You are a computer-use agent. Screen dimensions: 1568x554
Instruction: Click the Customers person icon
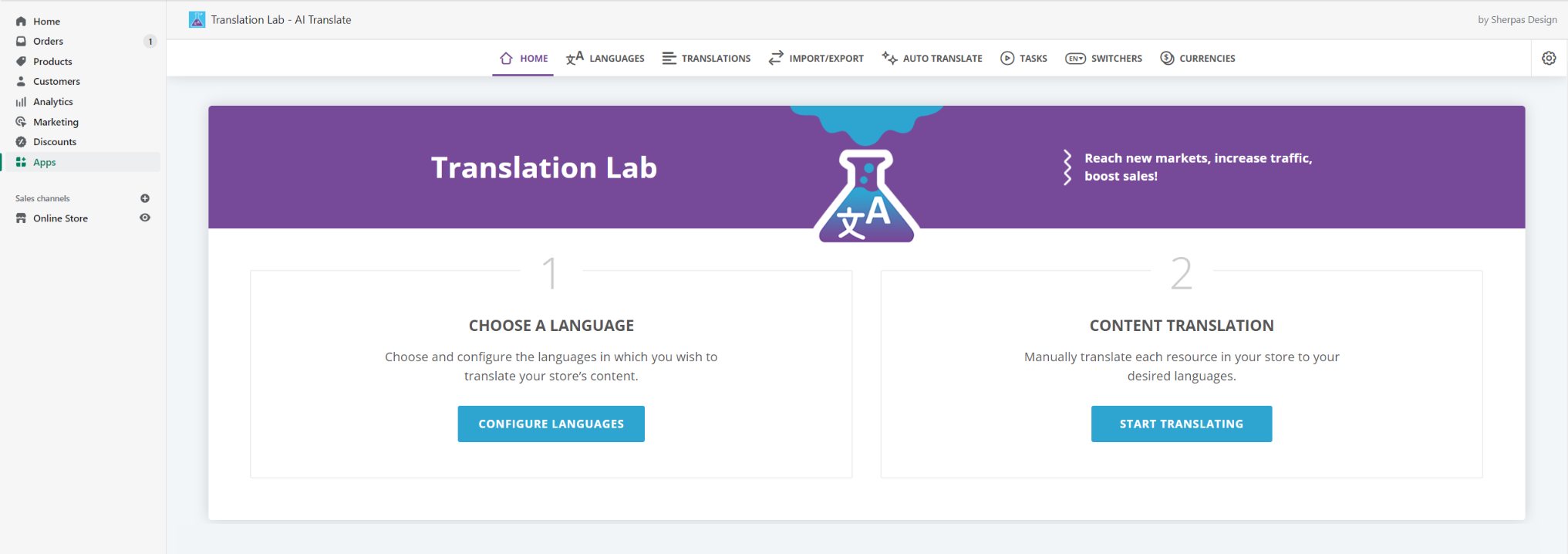[x=21, y=81]
